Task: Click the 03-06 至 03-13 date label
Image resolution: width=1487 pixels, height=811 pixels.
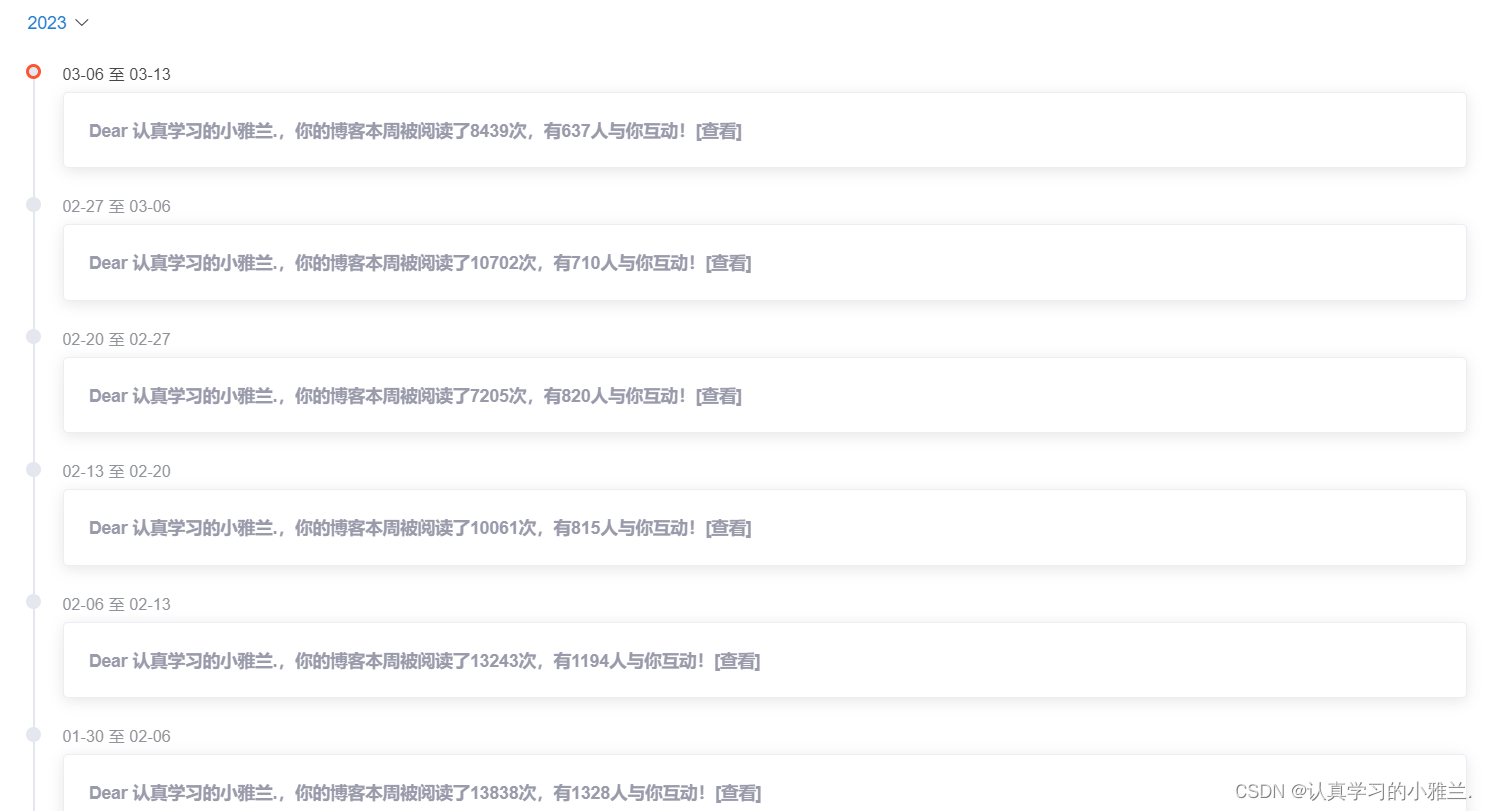Action: pyautogui.click(x=116, y=75)
